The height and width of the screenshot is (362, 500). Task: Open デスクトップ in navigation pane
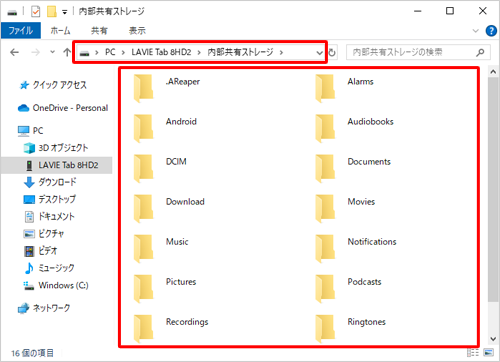click(x=57, y=199)
